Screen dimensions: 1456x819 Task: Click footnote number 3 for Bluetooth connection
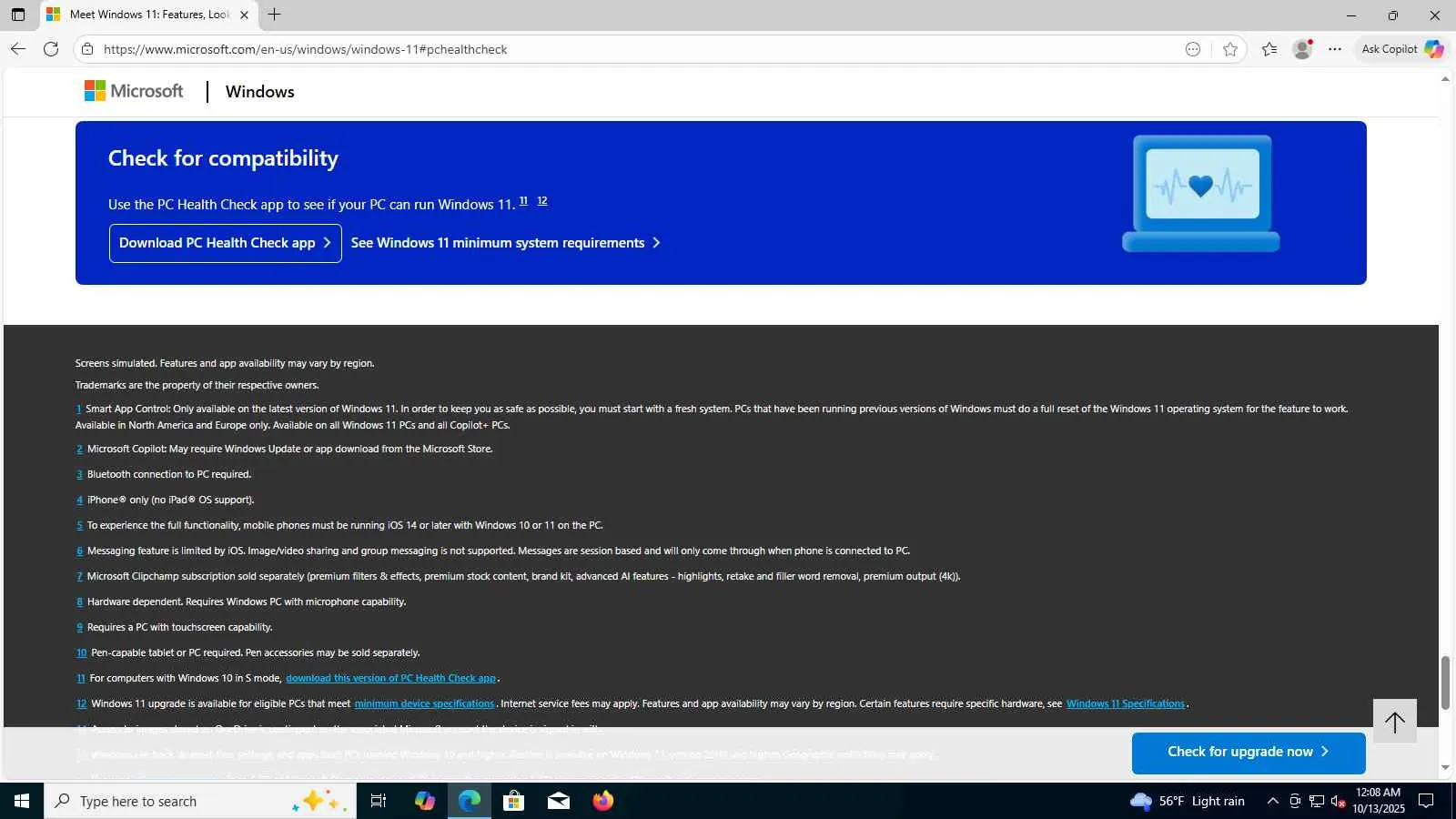tap(79, 475)
